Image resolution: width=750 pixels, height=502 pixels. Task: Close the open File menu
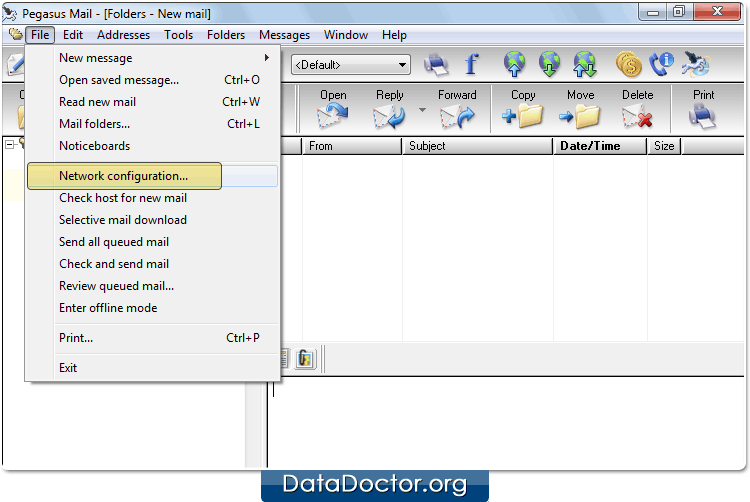click(x=40, y=35)
